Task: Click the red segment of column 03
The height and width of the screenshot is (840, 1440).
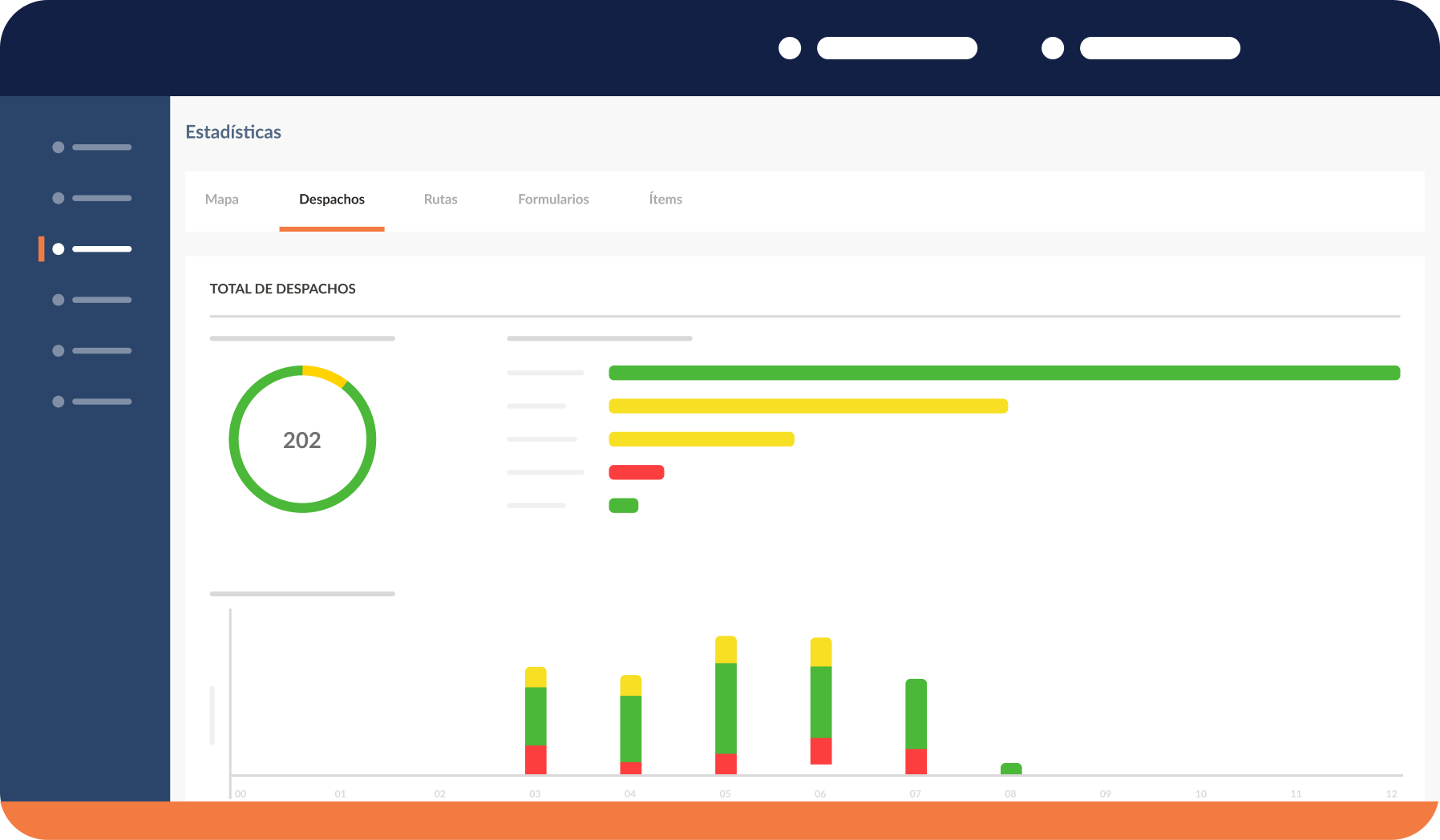Action: pyautogui.click(x=536, y=760)
